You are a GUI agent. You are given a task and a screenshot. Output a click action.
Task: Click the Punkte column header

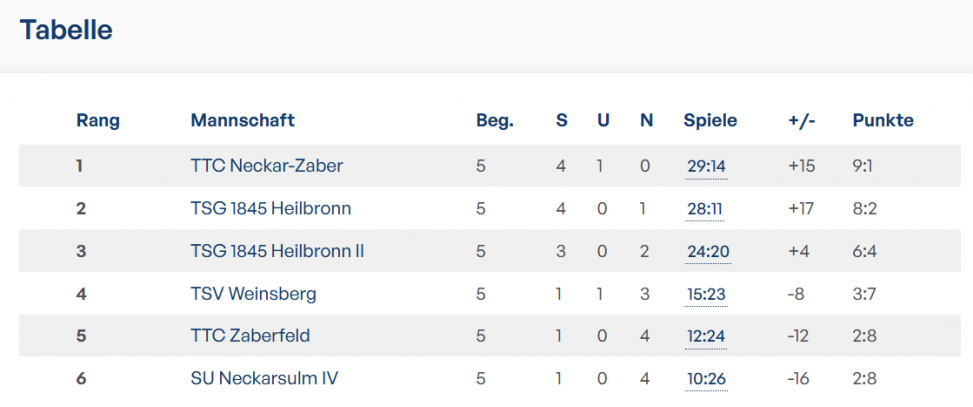click(883, 120)
